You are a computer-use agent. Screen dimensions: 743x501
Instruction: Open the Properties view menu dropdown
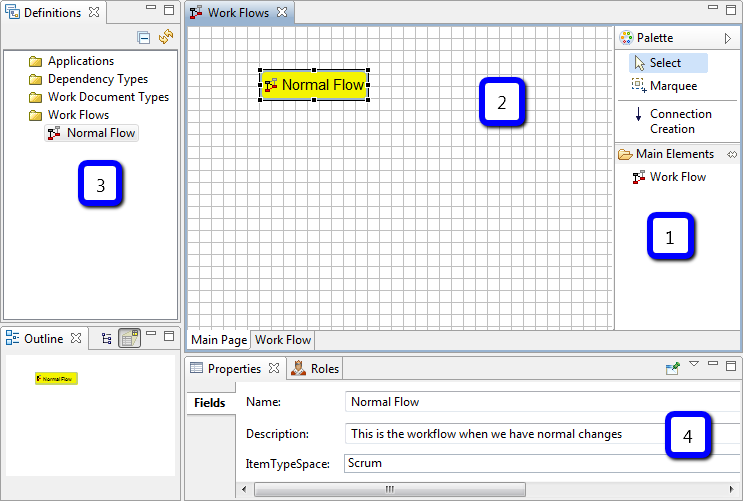click(x=694, y=366)
